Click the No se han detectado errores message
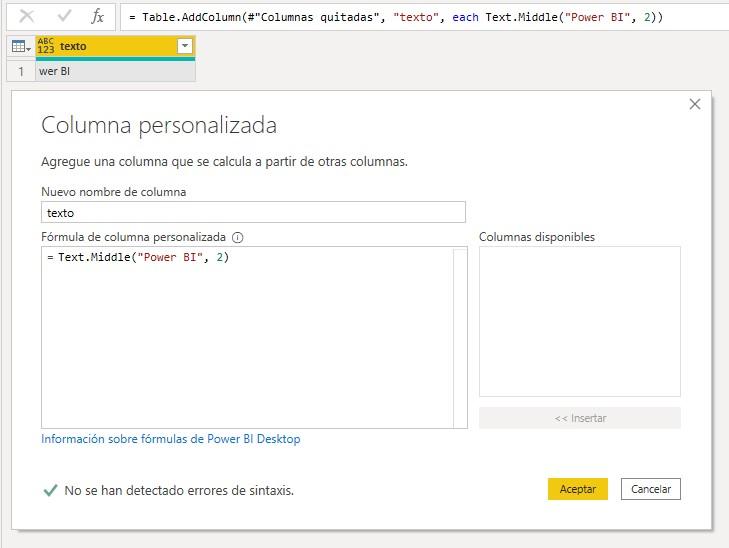 (x=179, y=490)
